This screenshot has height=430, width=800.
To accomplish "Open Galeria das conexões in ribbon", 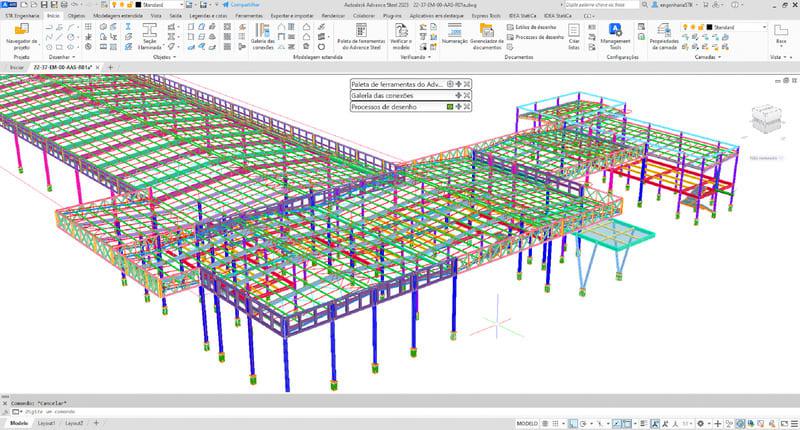I will coord(263,36).
